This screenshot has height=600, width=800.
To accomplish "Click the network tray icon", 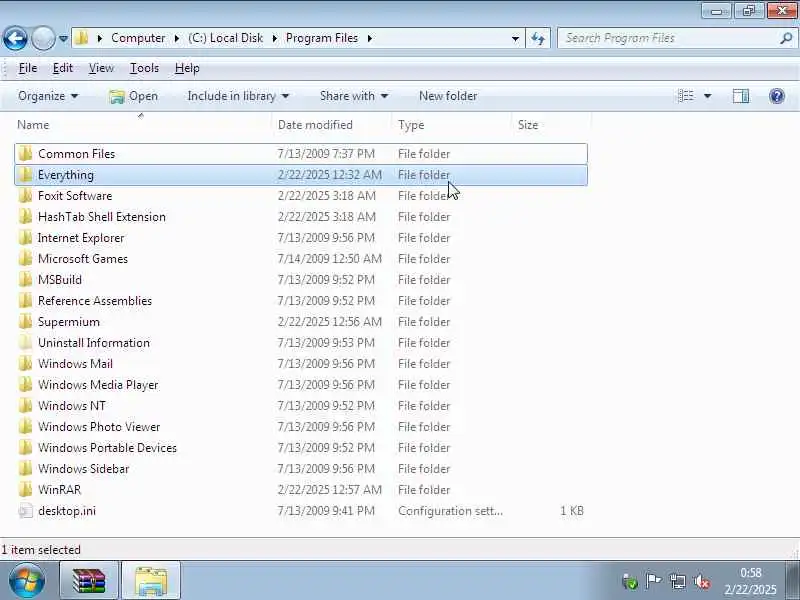I will 678,581.
